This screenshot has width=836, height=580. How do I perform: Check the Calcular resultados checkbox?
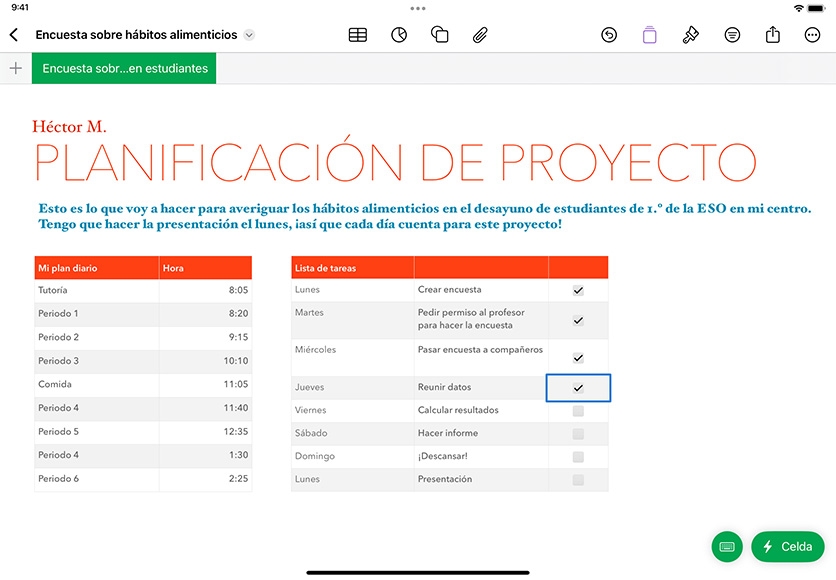click(578, 410)
